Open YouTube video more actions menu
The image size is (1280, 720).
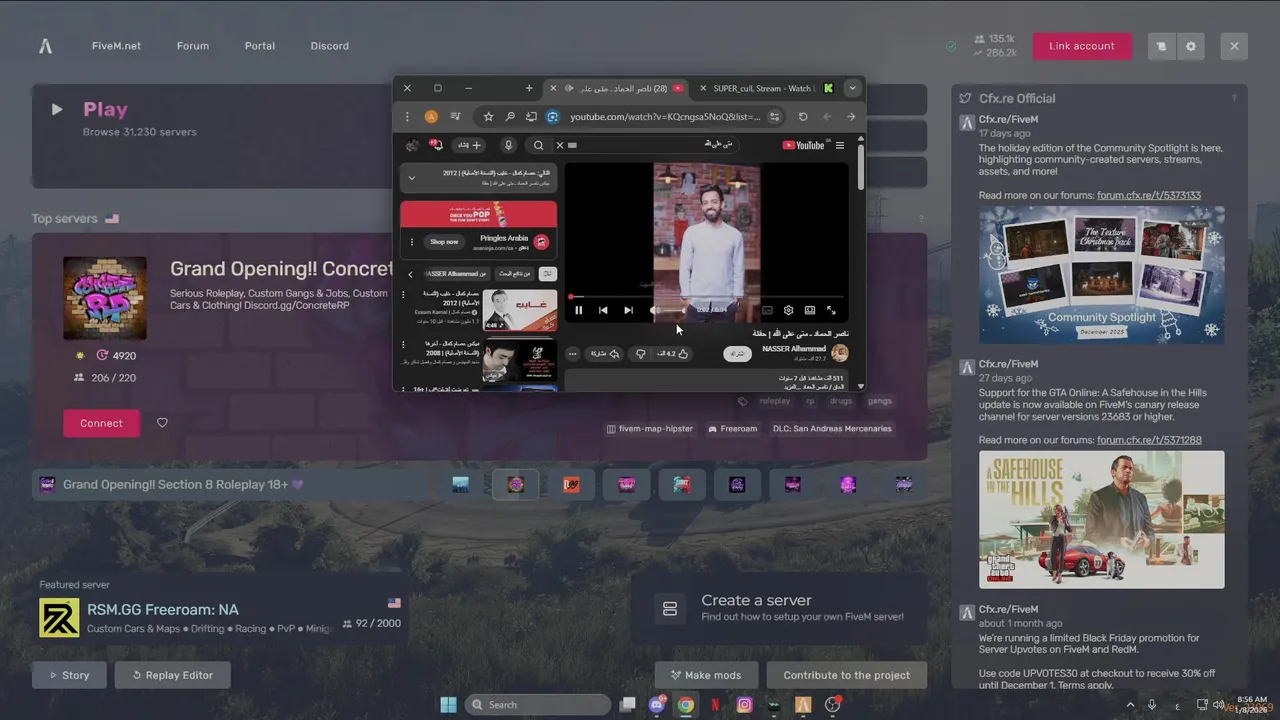pos(573,354)
